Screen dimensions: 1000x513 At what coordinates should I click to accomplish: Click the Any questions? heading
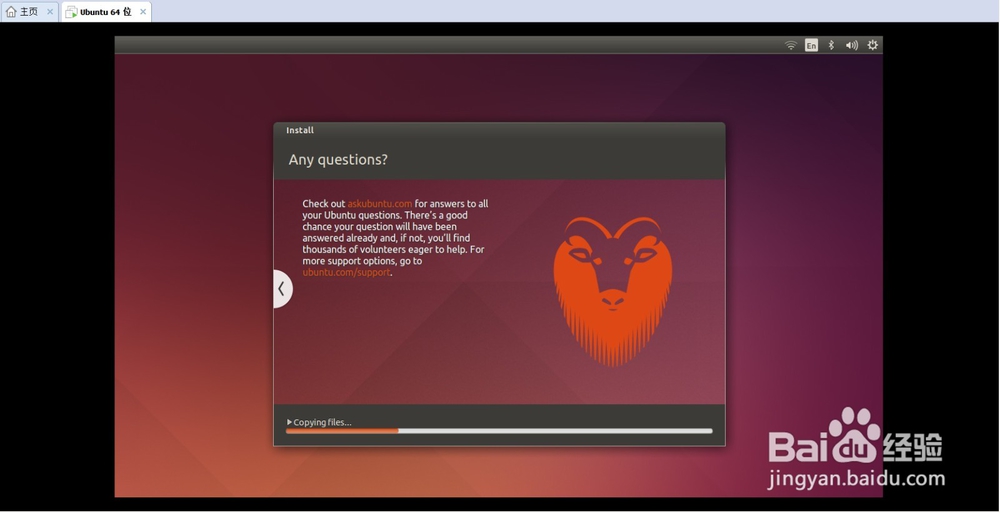338,160
